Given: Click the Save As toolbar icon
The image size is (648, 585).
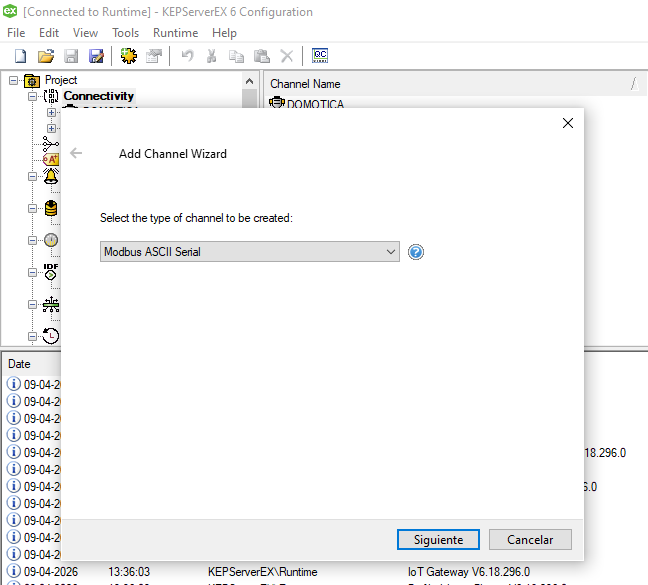Looking at the screenshot, I should pyautogui.click(x=96, y=56).
